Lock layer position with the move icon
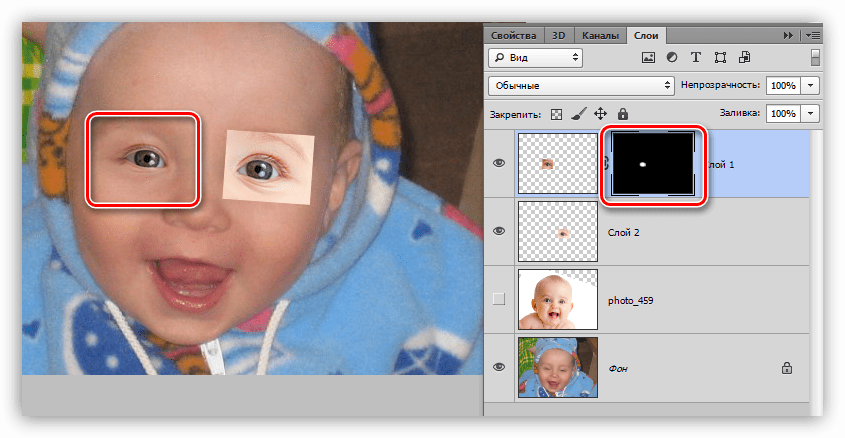The height and width of the screenshot is (438, 845). click(601, 114)
